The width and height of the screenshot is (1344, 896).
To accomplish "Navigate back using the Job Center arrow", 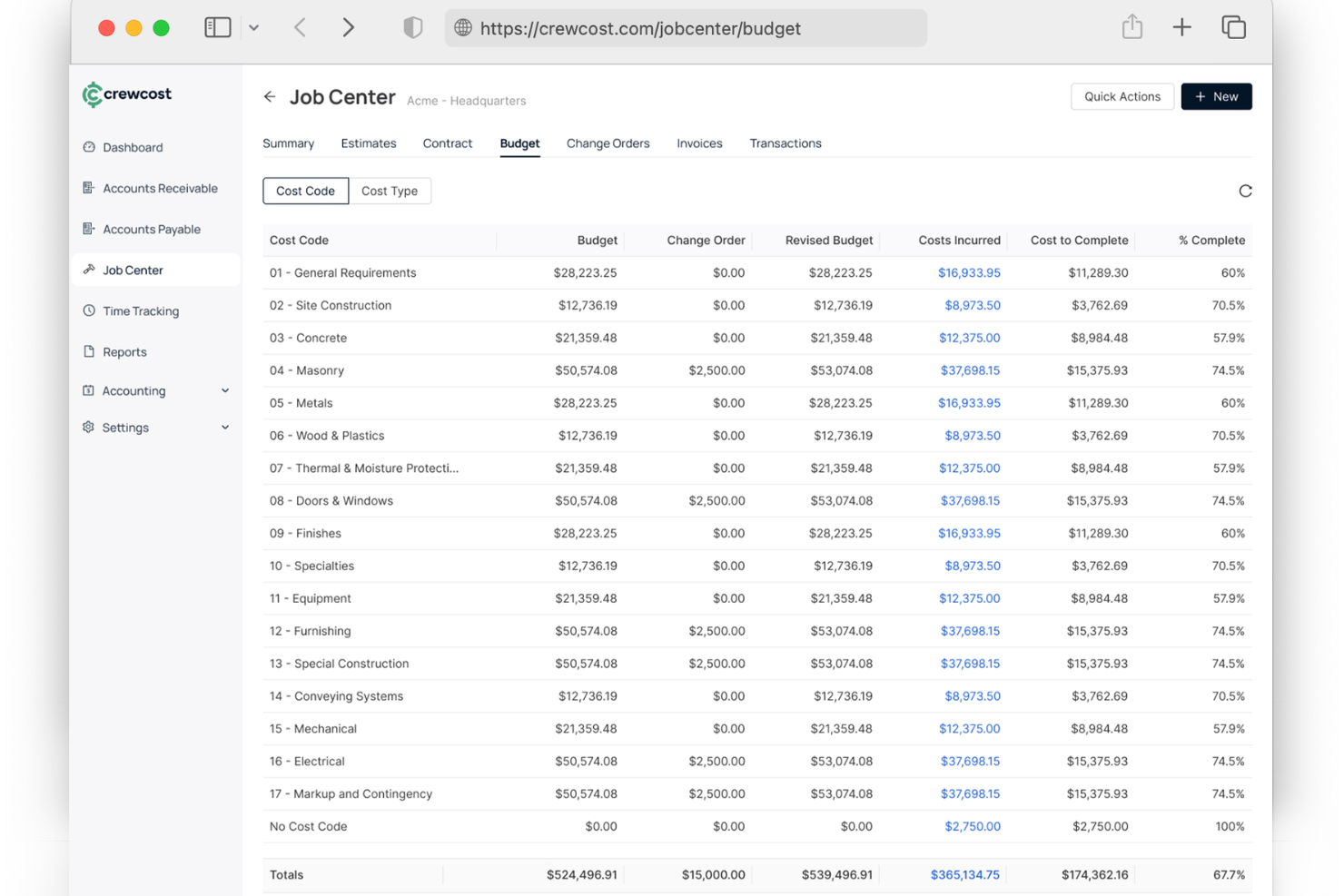I will point(270,96).
